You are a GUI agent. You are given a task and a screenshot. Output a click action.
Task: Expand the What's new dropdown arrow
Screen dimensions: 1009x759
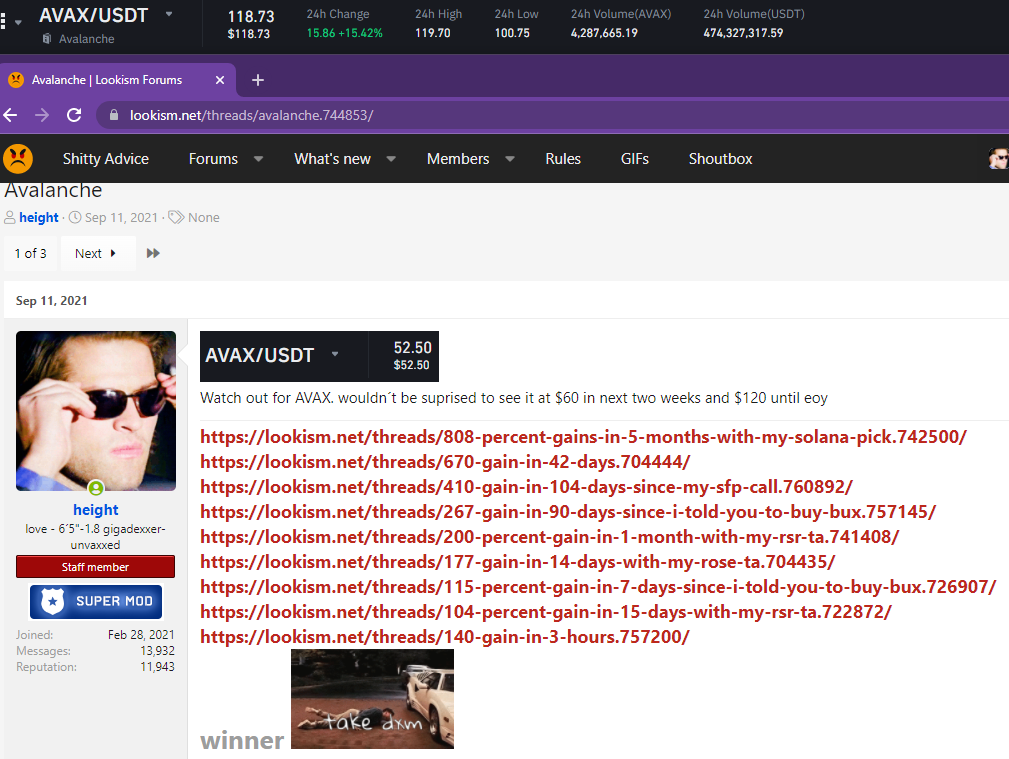(391, 158)
